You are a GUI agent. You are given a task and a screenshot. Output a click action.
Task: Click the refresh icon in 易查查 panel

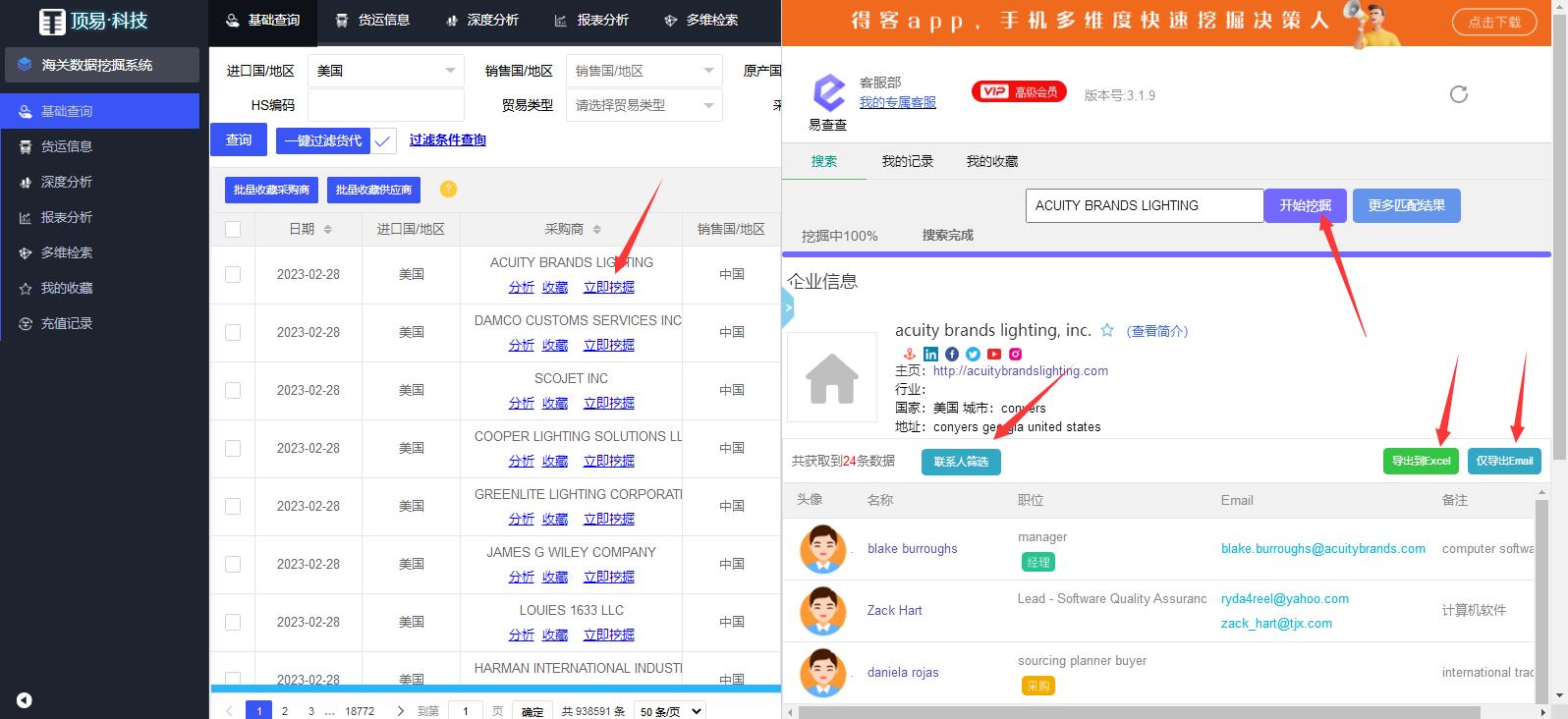pos(1459,94)
